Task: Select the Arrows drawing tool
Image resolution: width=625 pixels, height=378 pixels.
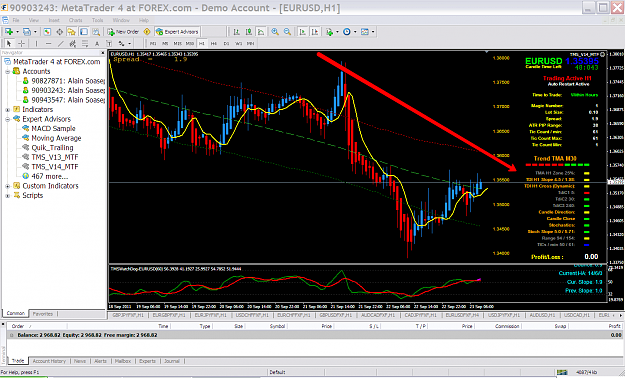Action: click(x=121, y=43)
